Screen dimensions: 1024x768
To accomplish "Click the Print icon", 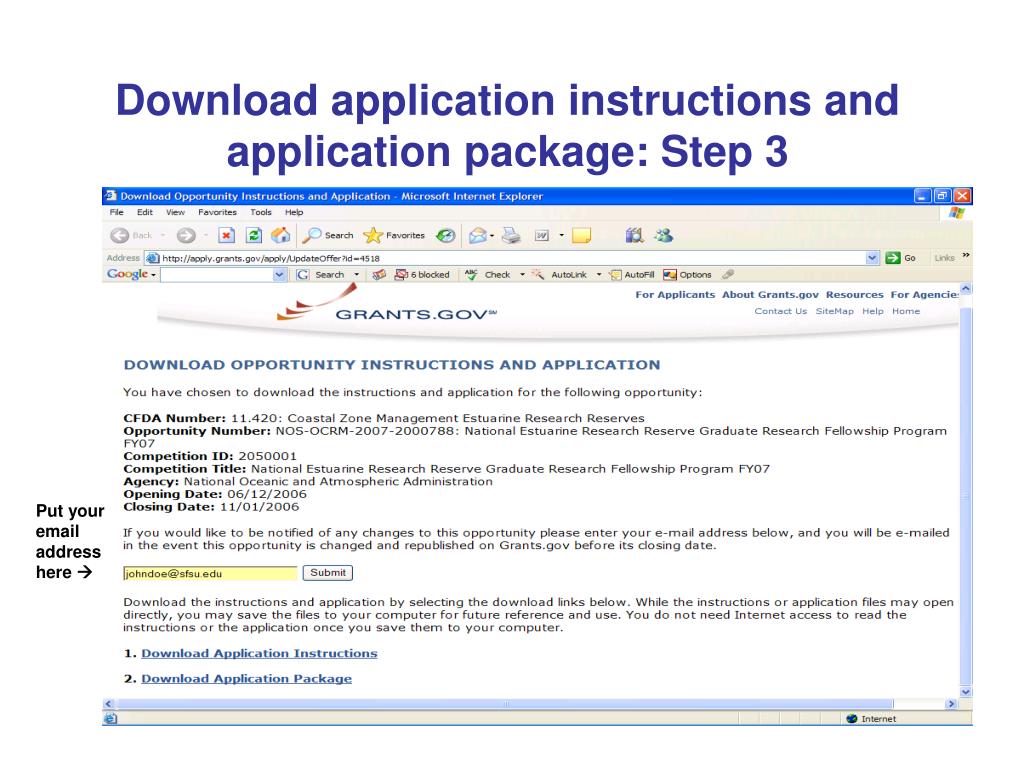I will coord(511,236).
